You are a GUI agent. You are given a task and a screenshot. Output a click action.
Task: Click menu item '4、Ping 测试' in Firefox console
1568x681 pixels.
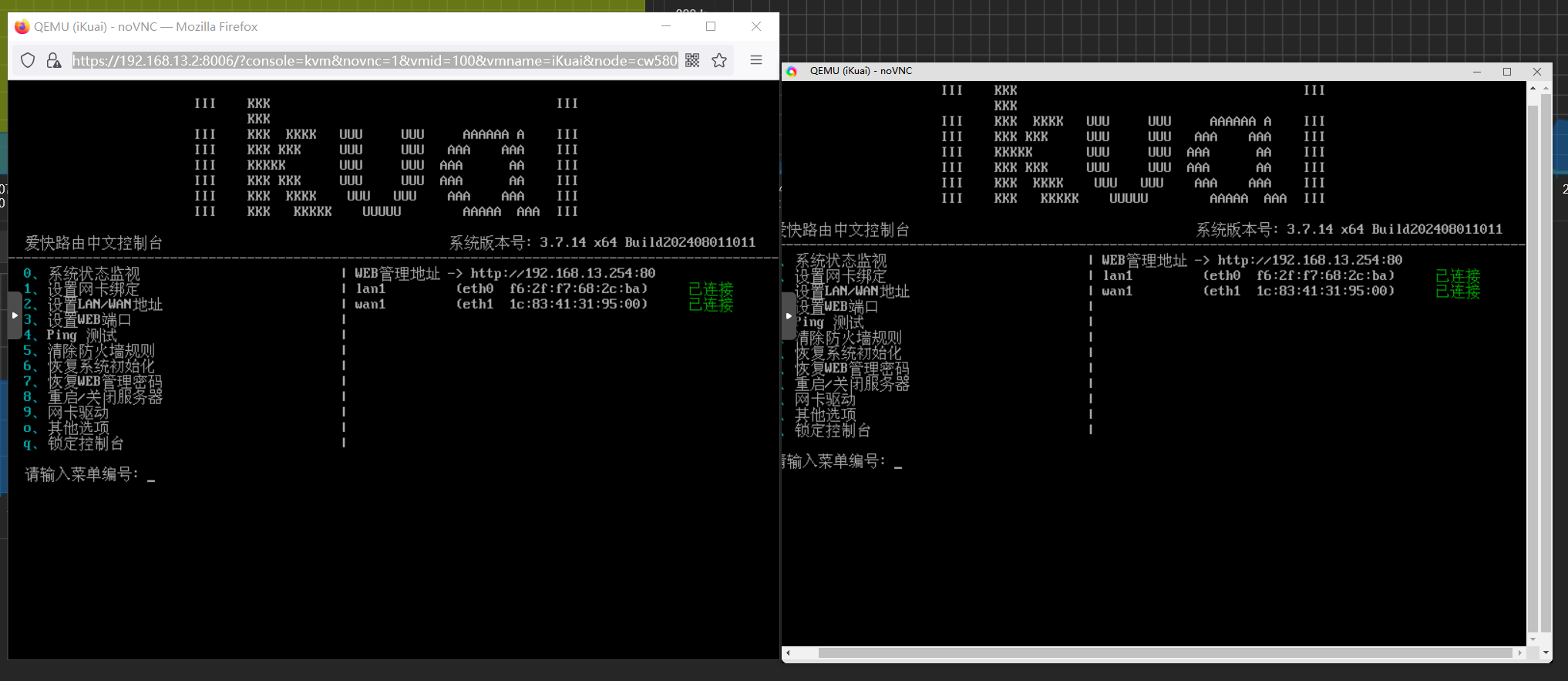pyautogui.click(x=70, y=335)
